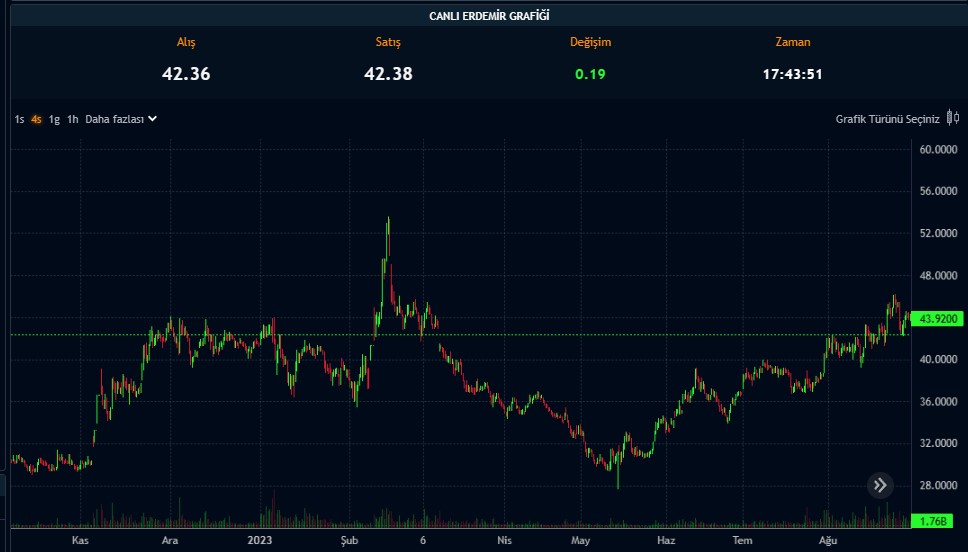This screenshot has width=968, height=552.
Task: Switch to the 4s timeframe
Action: click(x=36, y=119)
